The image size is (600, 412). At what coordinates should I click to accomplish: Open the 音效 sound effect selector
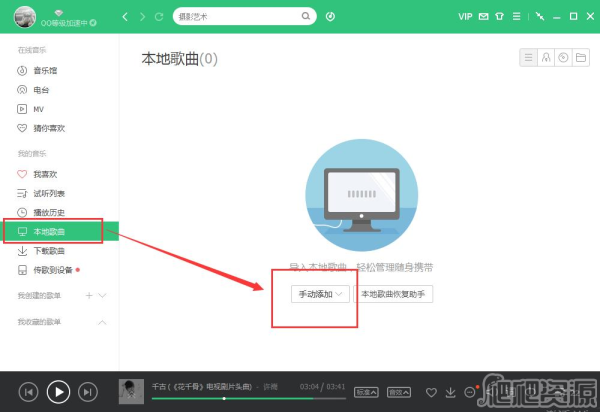(399, 392)
